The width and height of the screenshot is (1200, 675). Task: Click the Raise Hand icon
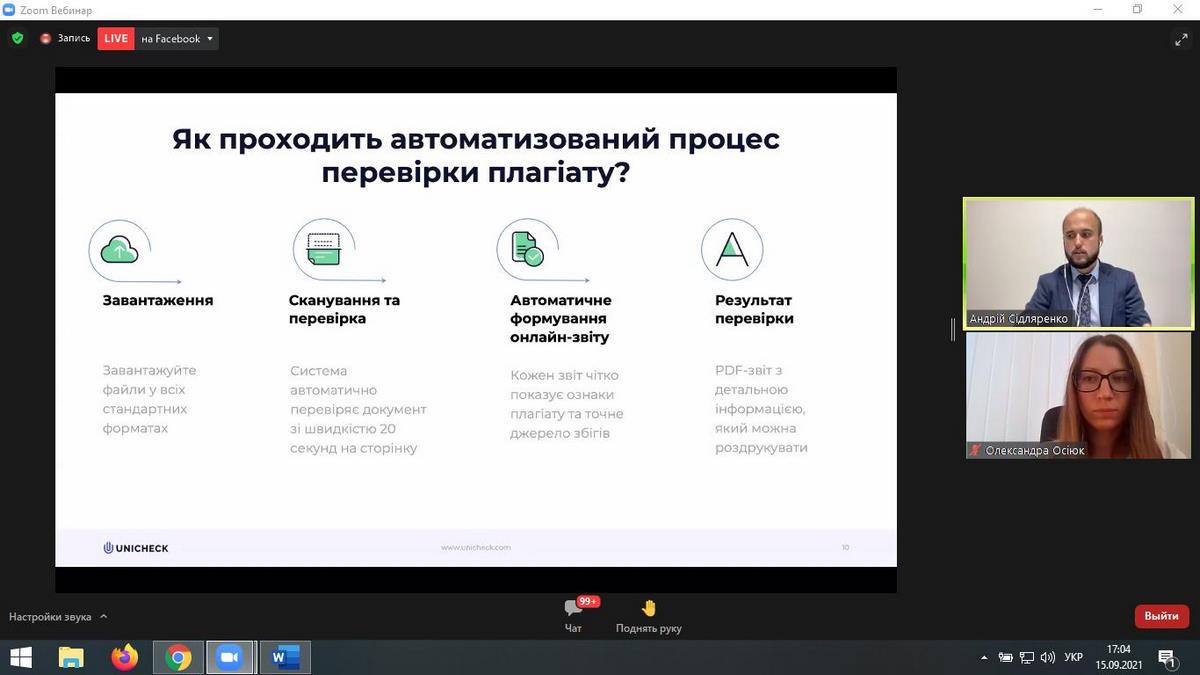click(x=648, y=608)
